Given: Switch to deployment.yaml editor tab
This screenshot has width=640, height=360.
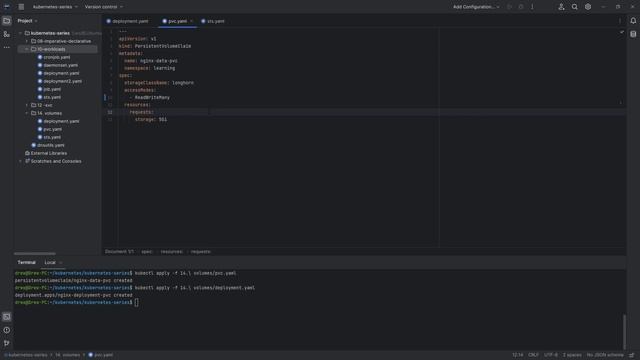Looking at the screenshot, I should coord(127,21).
